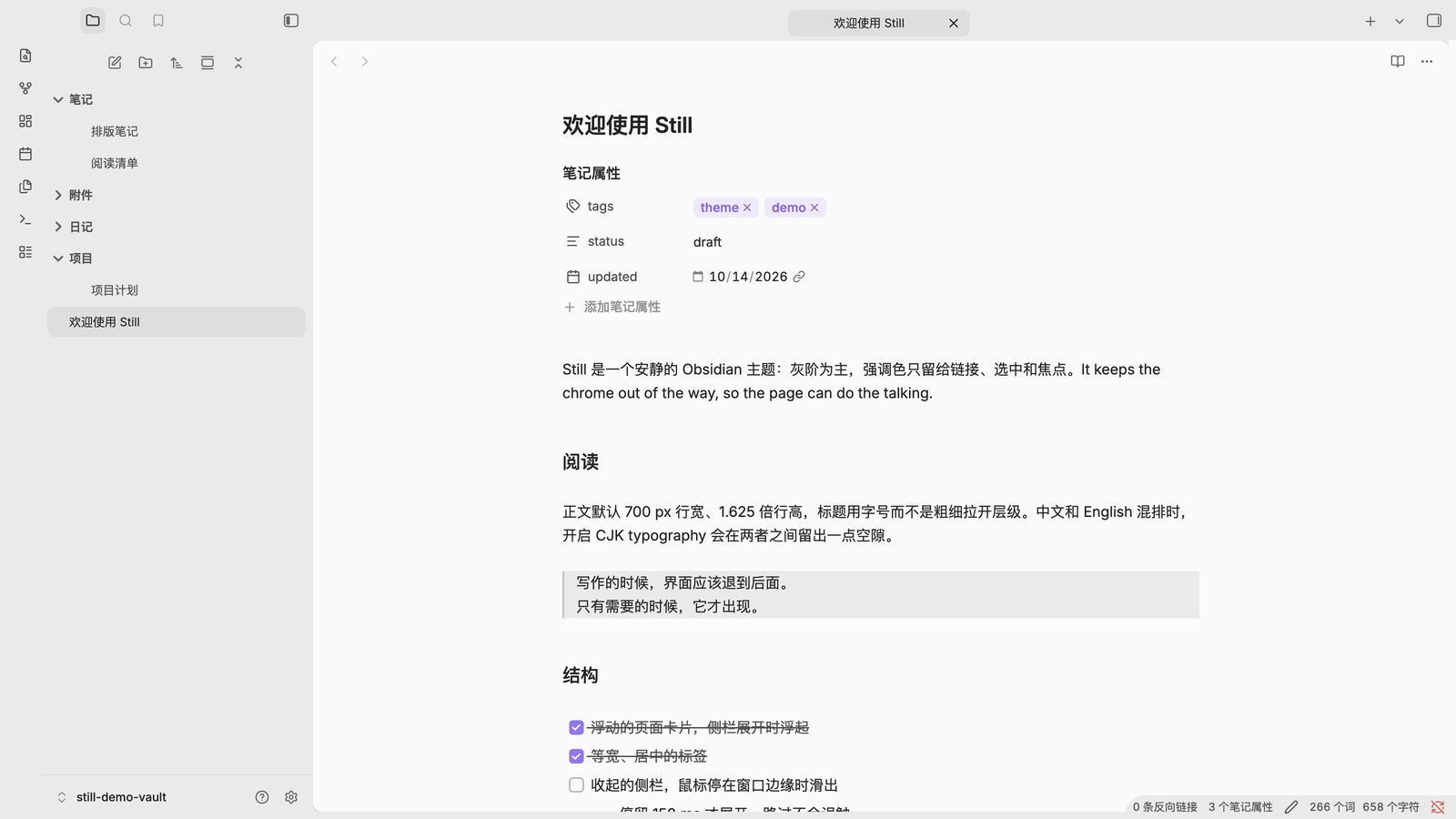
Task: Remove the demo tag
Action: coord(814,207)
